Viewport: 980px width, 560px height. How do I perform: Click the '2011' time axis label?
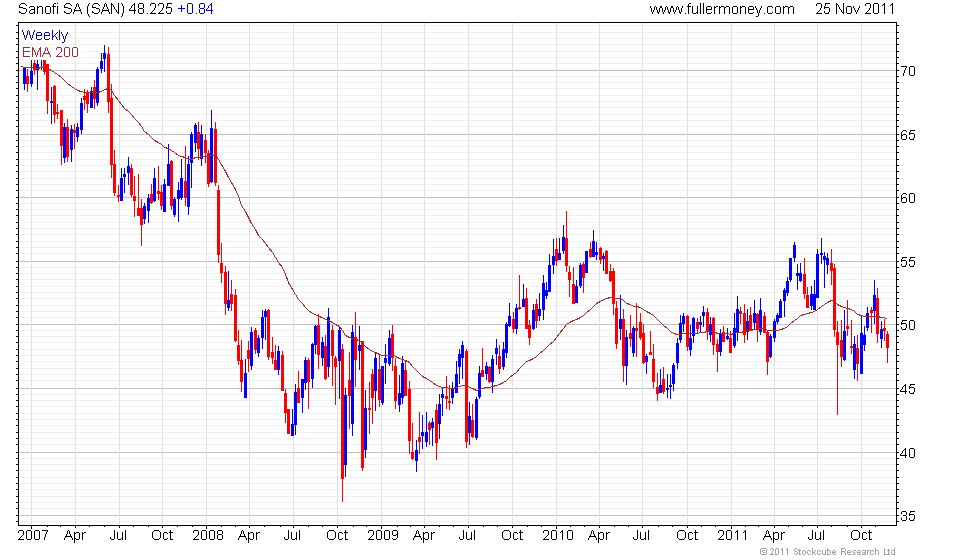[732, 535]
